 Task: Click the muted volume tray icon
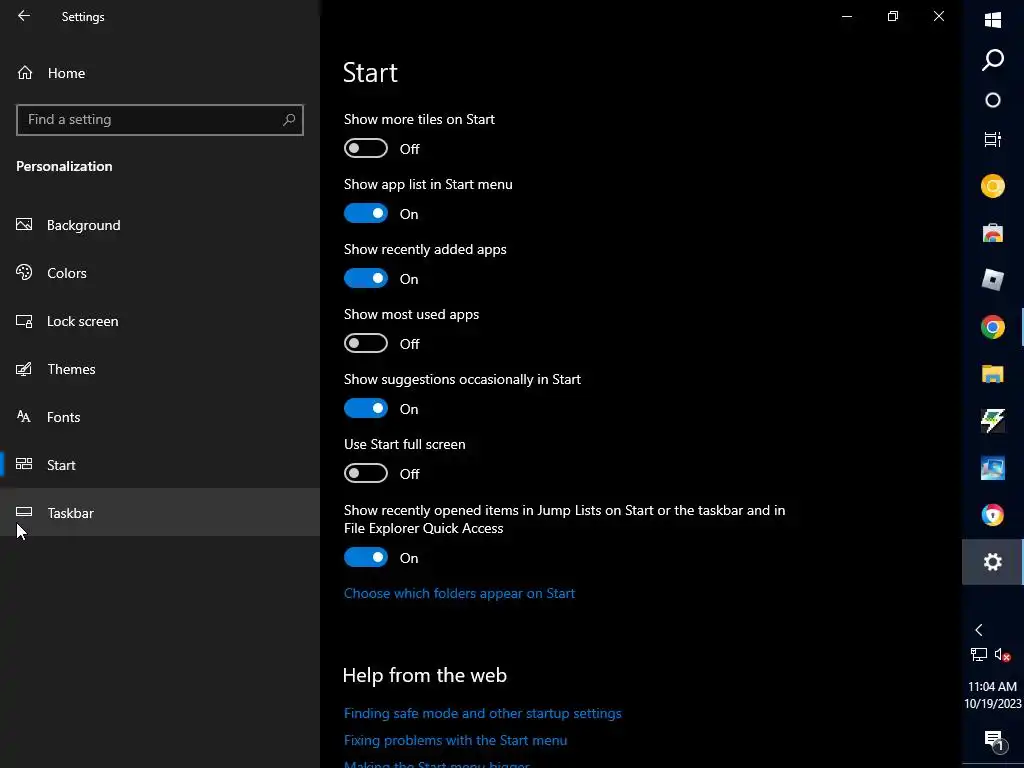[1003, 655]
